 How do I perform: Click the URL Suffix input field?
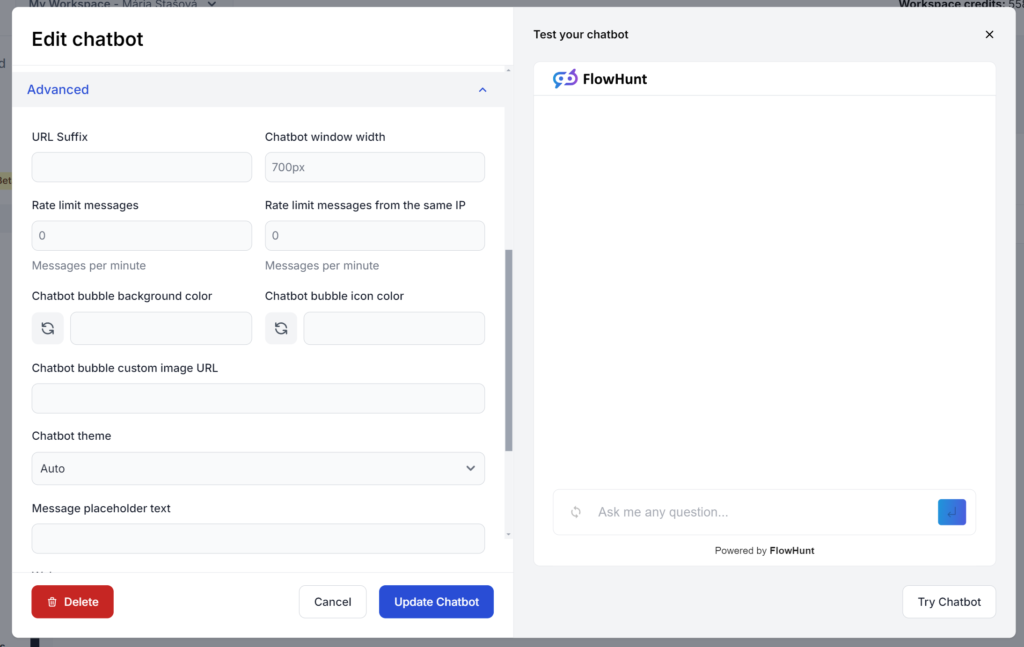pyautogui.click(x=142, y=167)
